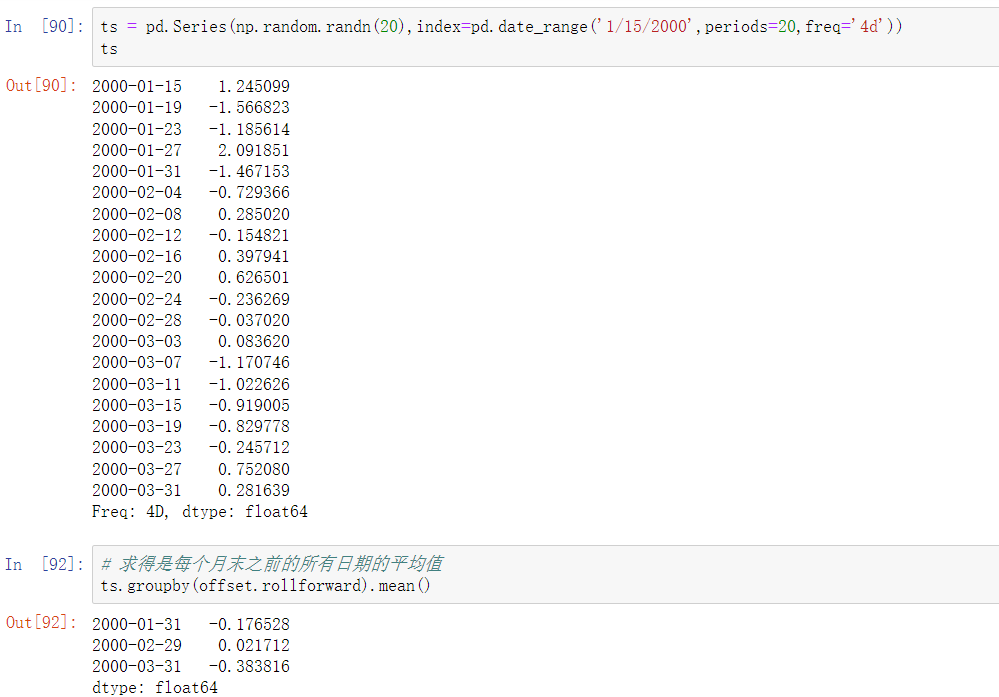Click the 'Freq: 4D, dtype: float64' line

tap(200, 512)
